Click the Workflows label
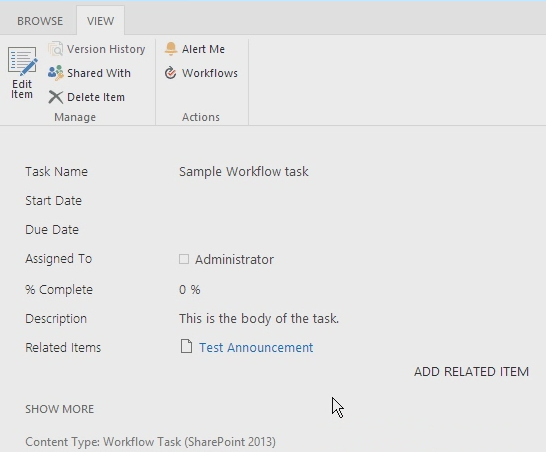546x452 pixels. tap(210, 73)
